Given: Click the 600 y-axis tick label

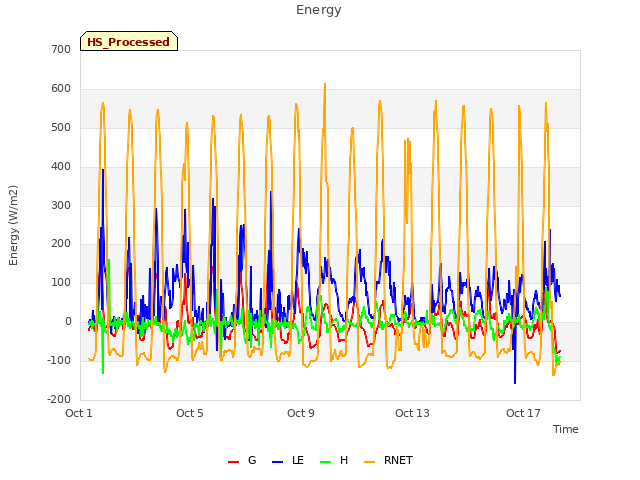Looking at the screenshot, I should tap(61, 89).
